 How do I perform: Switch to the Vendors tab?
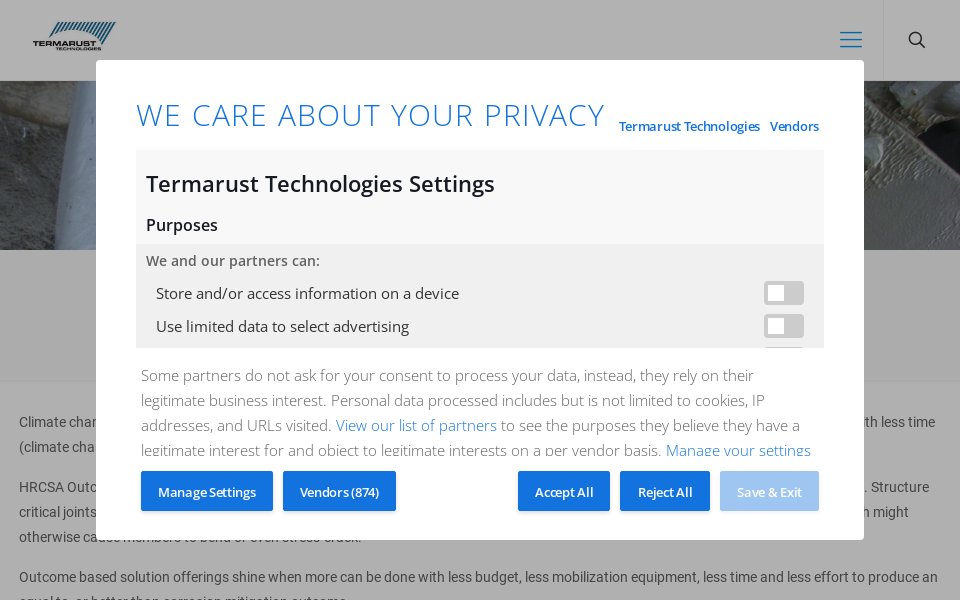[x=794, y=126]
